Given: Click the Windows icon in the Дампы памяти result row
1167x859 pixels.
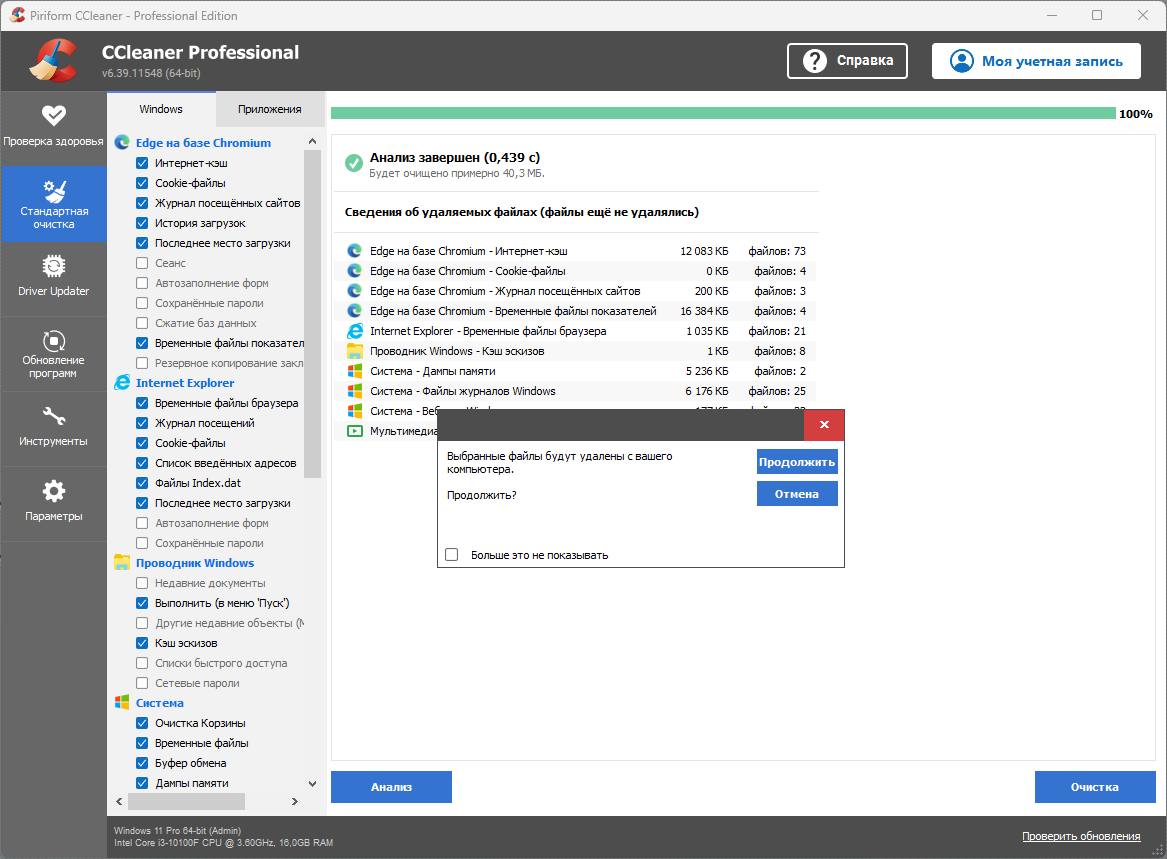Looking at the screenshot, I should click(355, 371).
